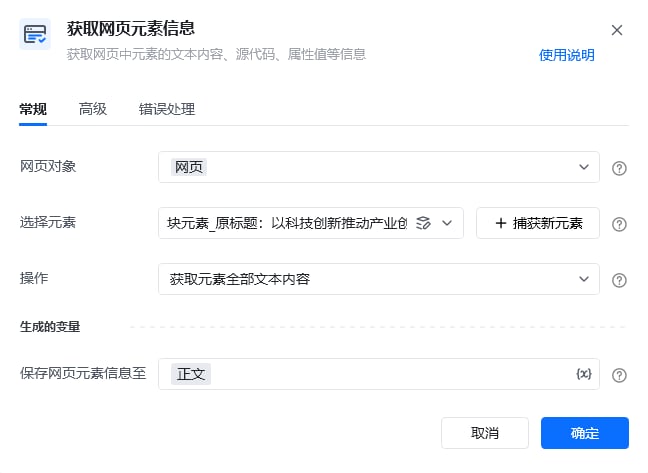648x473 pixels.
Task: Click the 获取元素全部文本内容 option text
Action: [240, 279]
